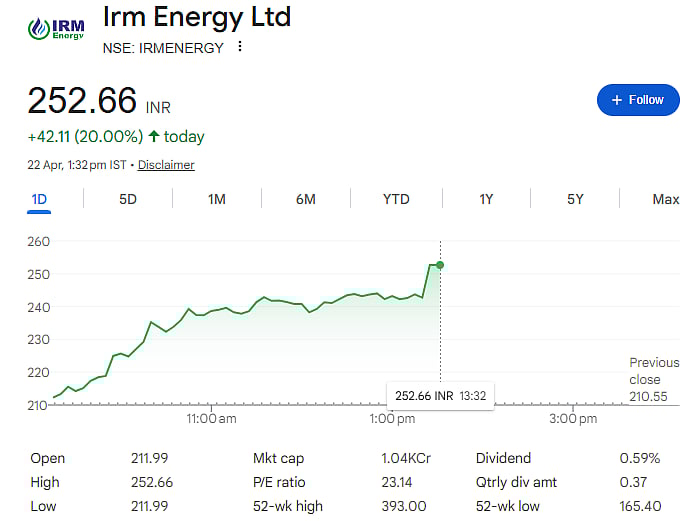Viewport: 696px width, 521px height.
Task: Select the 6M chart range tab
Action: [x=306, y=199]
